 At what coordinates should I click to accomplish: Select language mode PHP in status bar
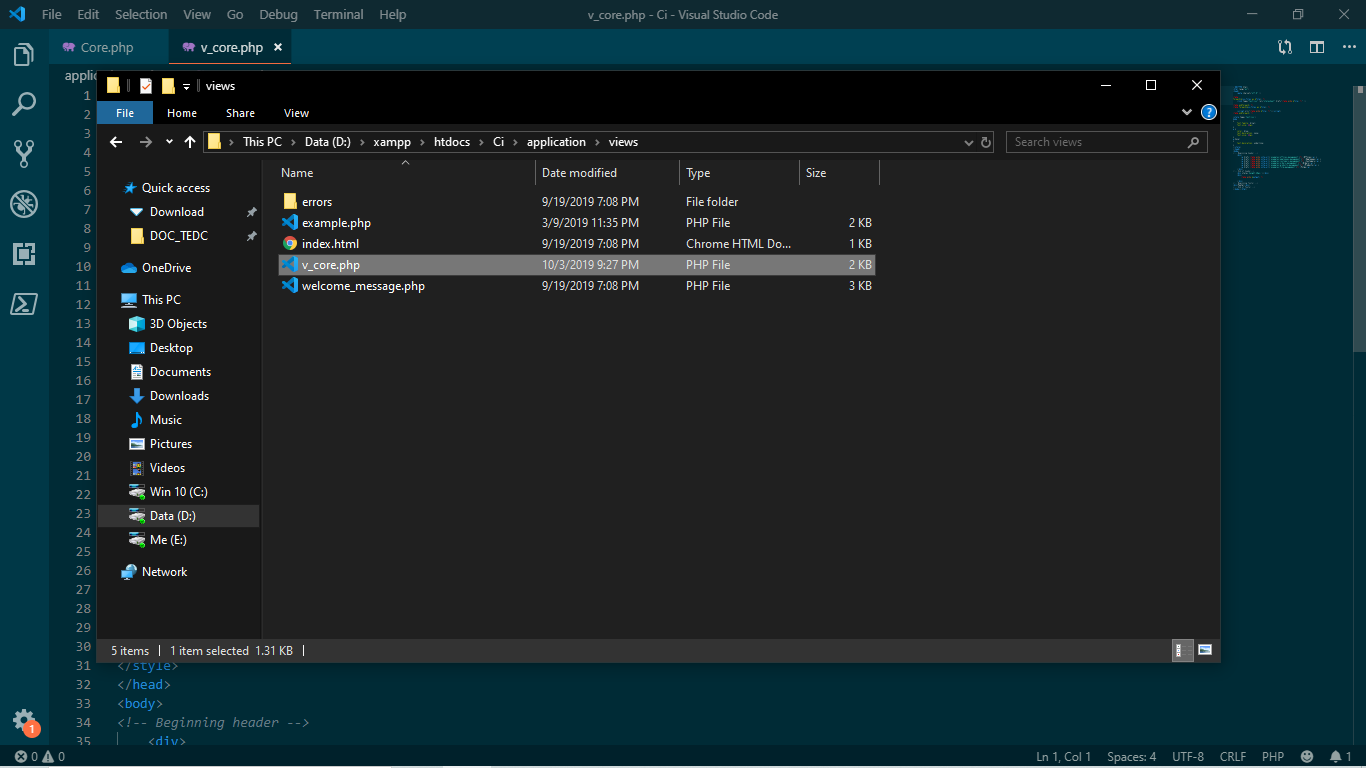click(1273, 757)
